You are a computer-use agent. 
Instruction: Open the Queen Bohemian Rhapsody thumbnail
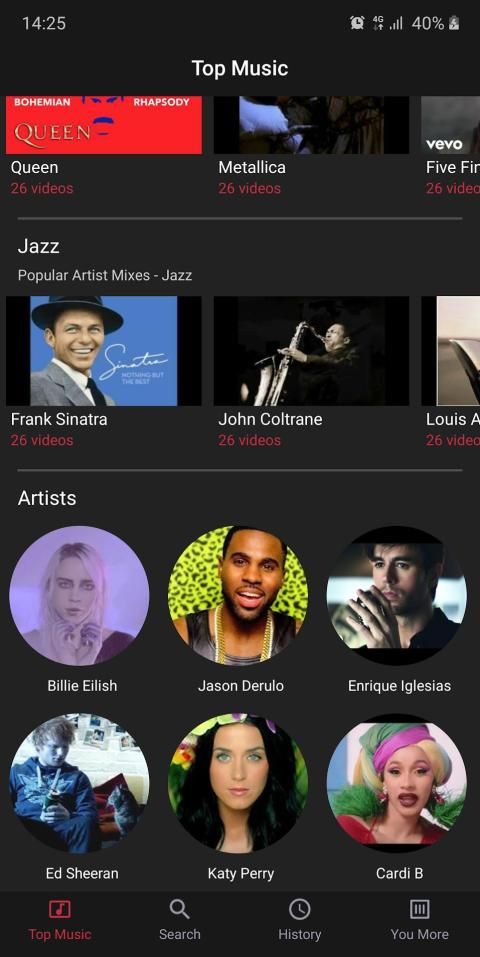click(104, 125)
